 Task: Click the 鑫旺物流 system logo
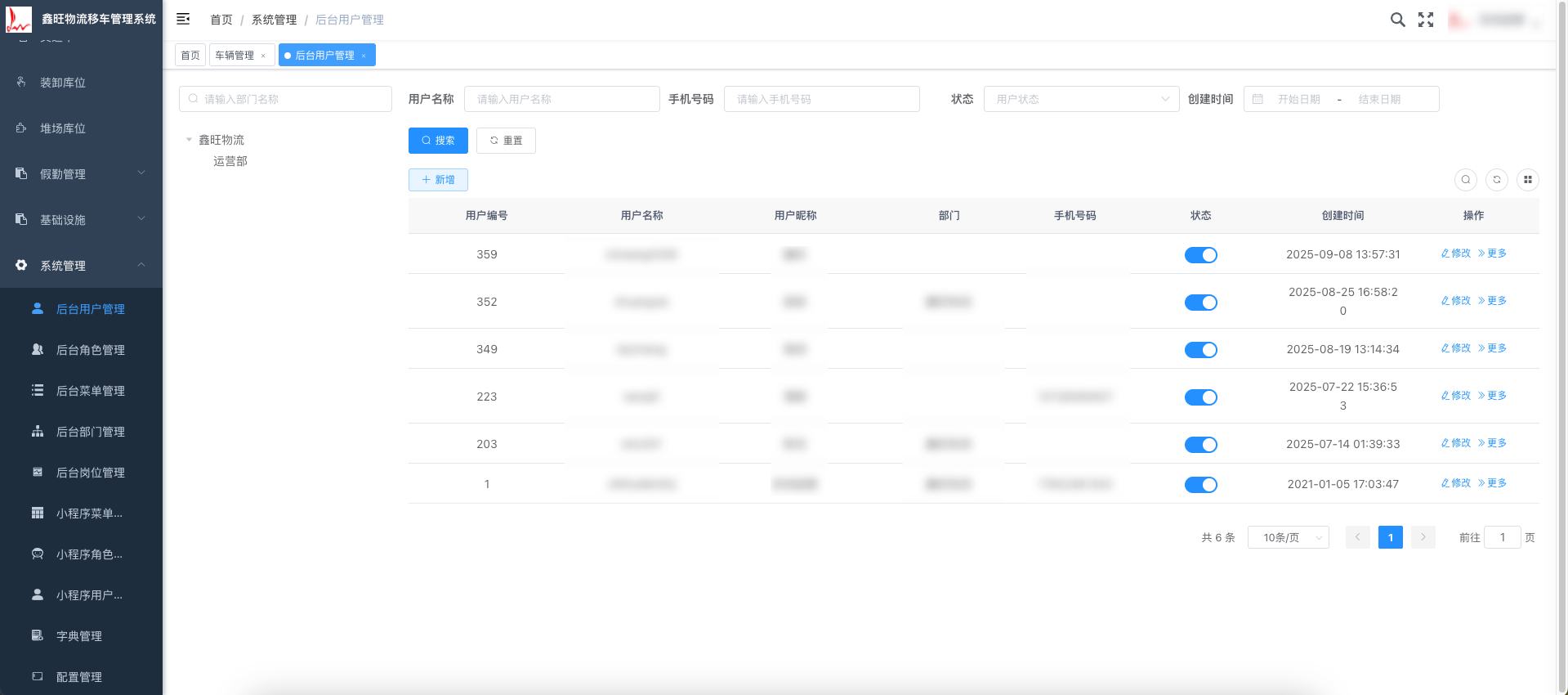(x=19, y=19)
